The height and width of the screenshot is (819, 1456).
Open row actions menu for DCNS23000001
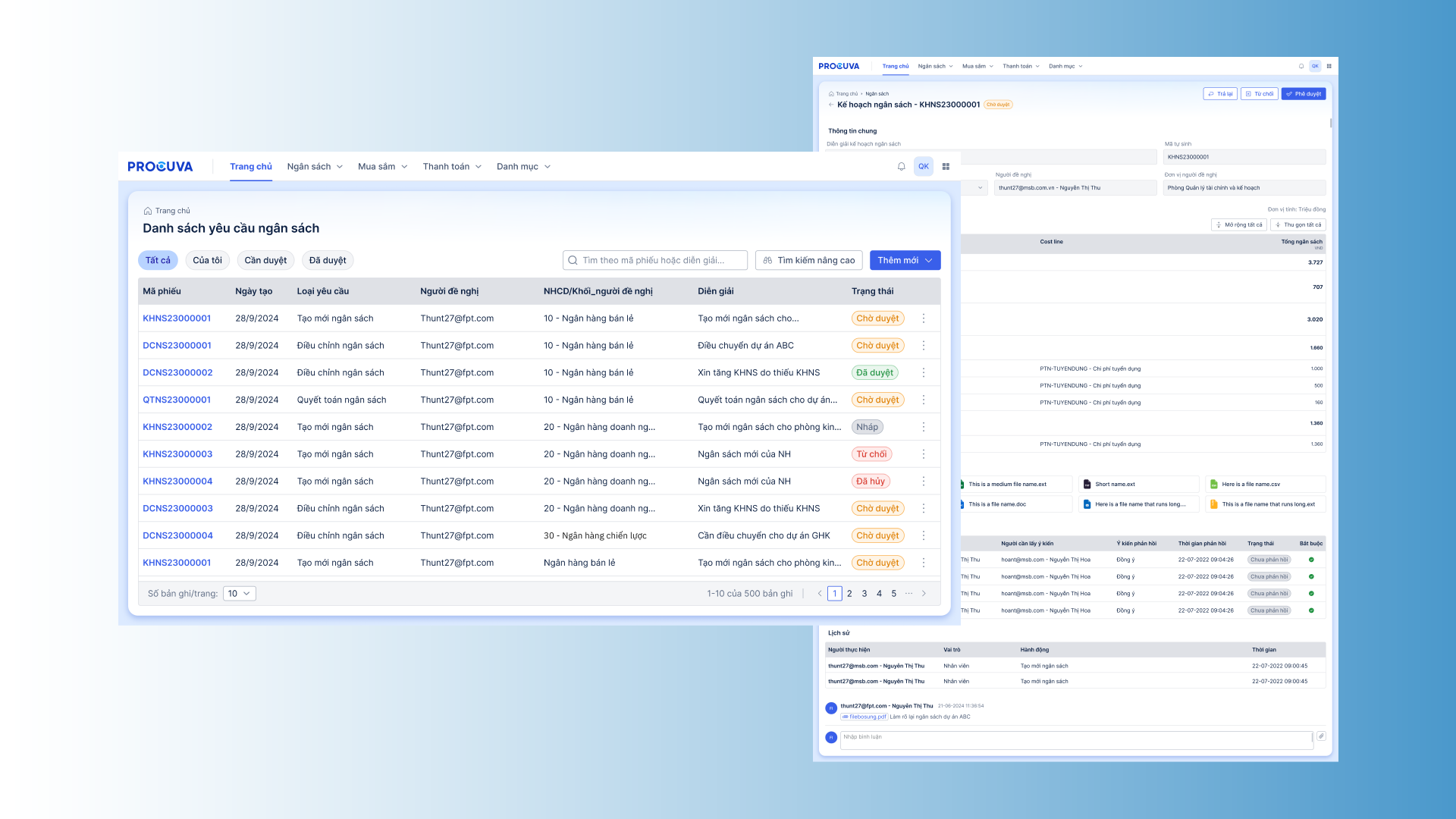click(924, 346)
